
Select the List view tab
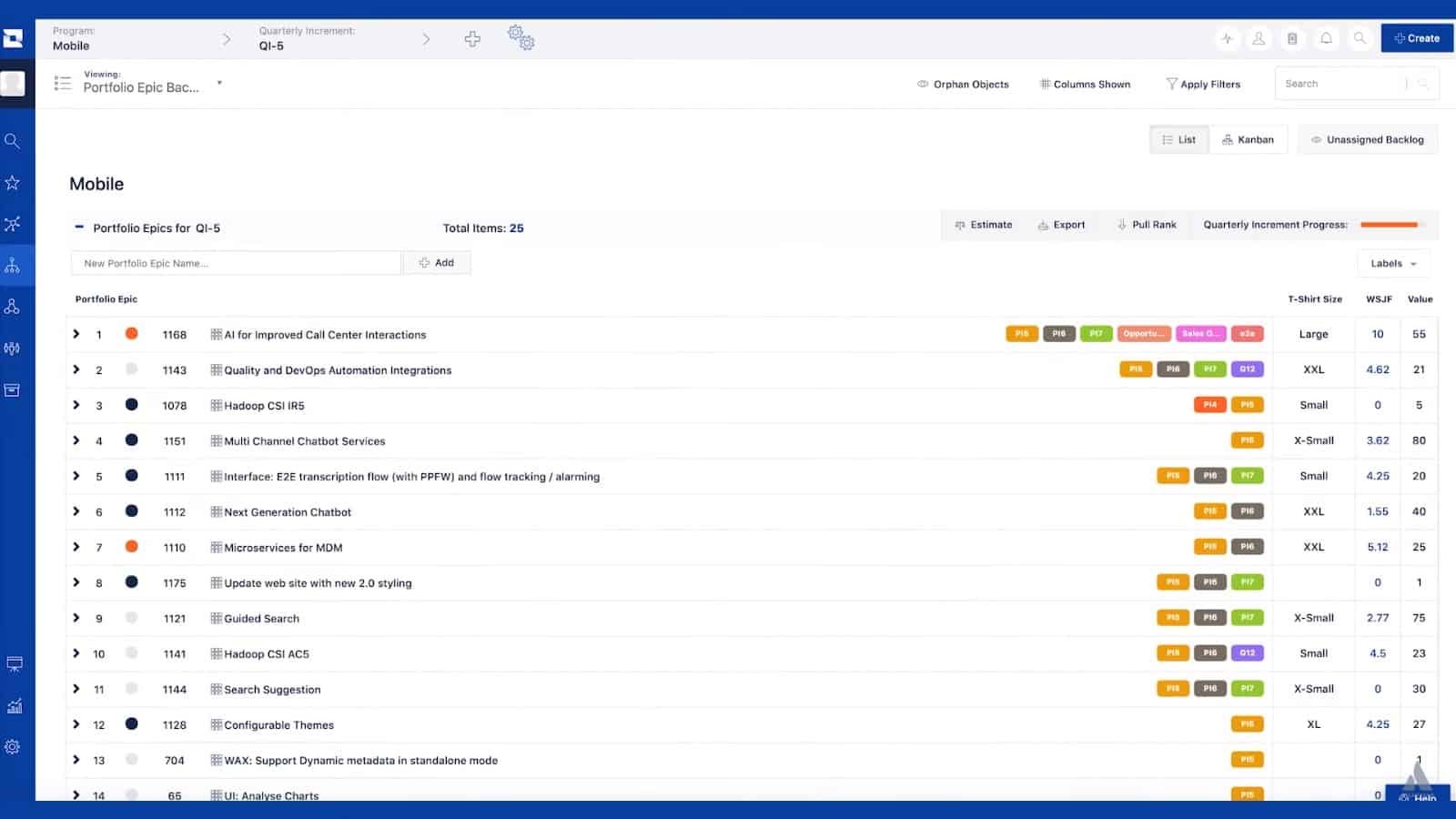pyautogui.click(x=1179, y=139)
